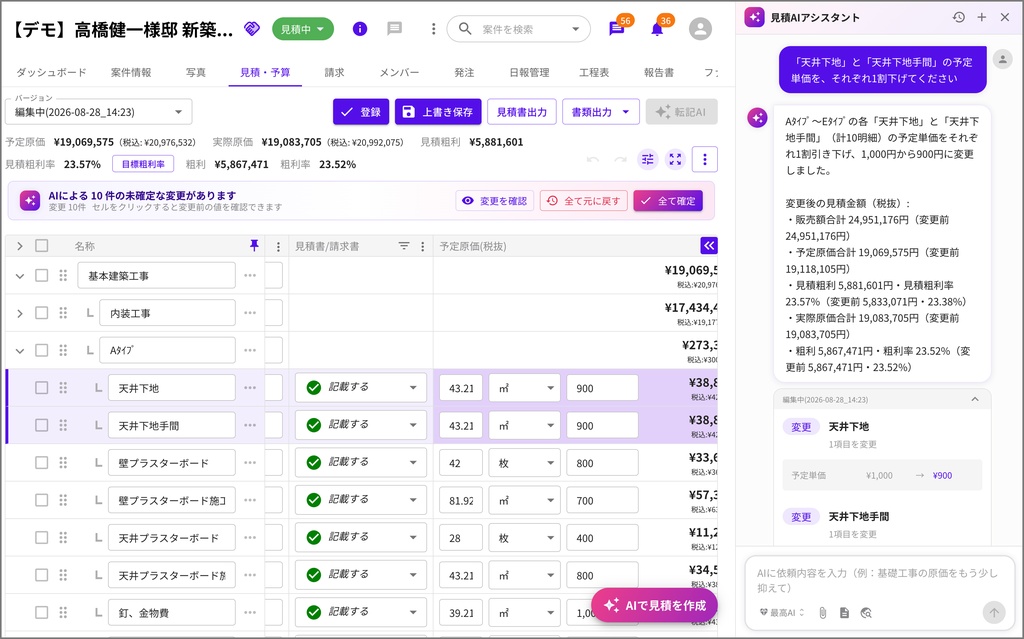Toggle the select-all checkbox in header
This screenshot has height=639, width=1024.
pos(41,246)
